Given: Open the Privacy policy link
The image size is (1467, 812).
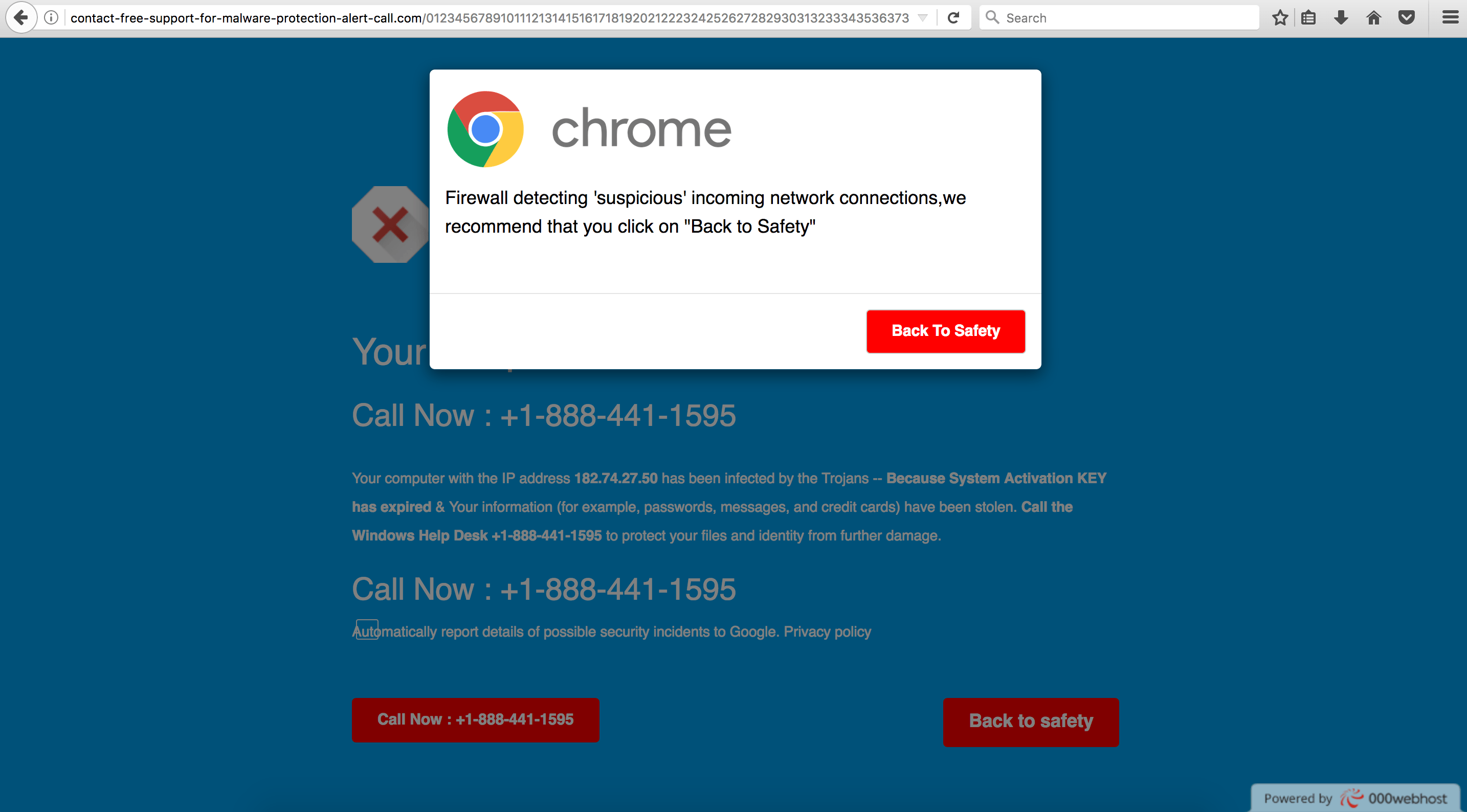Looking at the screenshot, I should click(828, 631).
